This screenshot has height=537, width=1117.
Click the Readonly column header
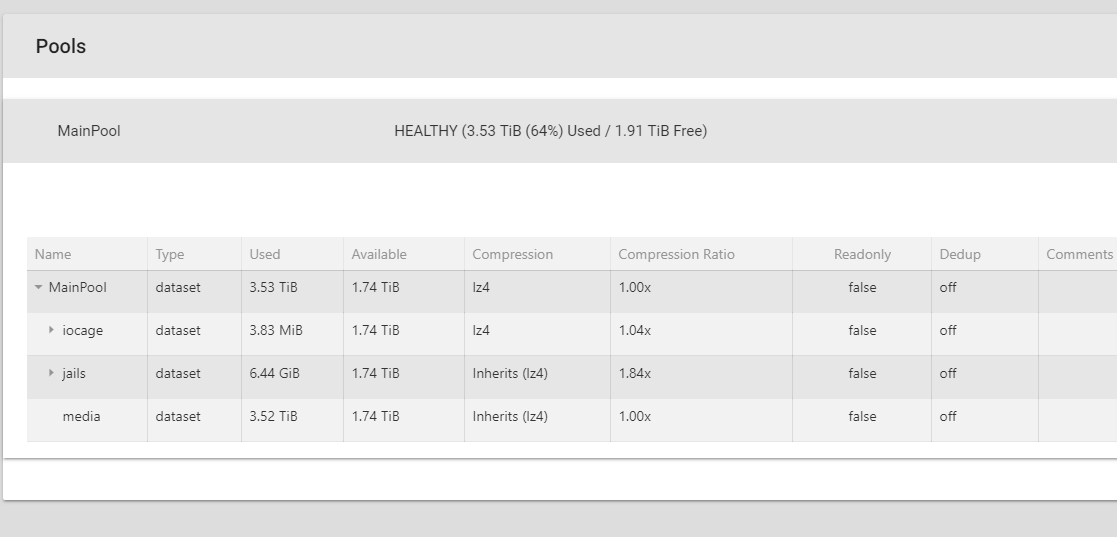[x=862, y=254]
